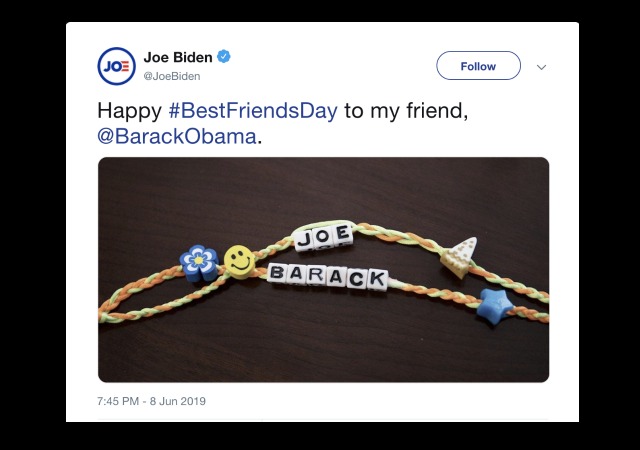This screenshot has width=640, height=450.
Task: Click the cake slice charm
Action: 459,257
